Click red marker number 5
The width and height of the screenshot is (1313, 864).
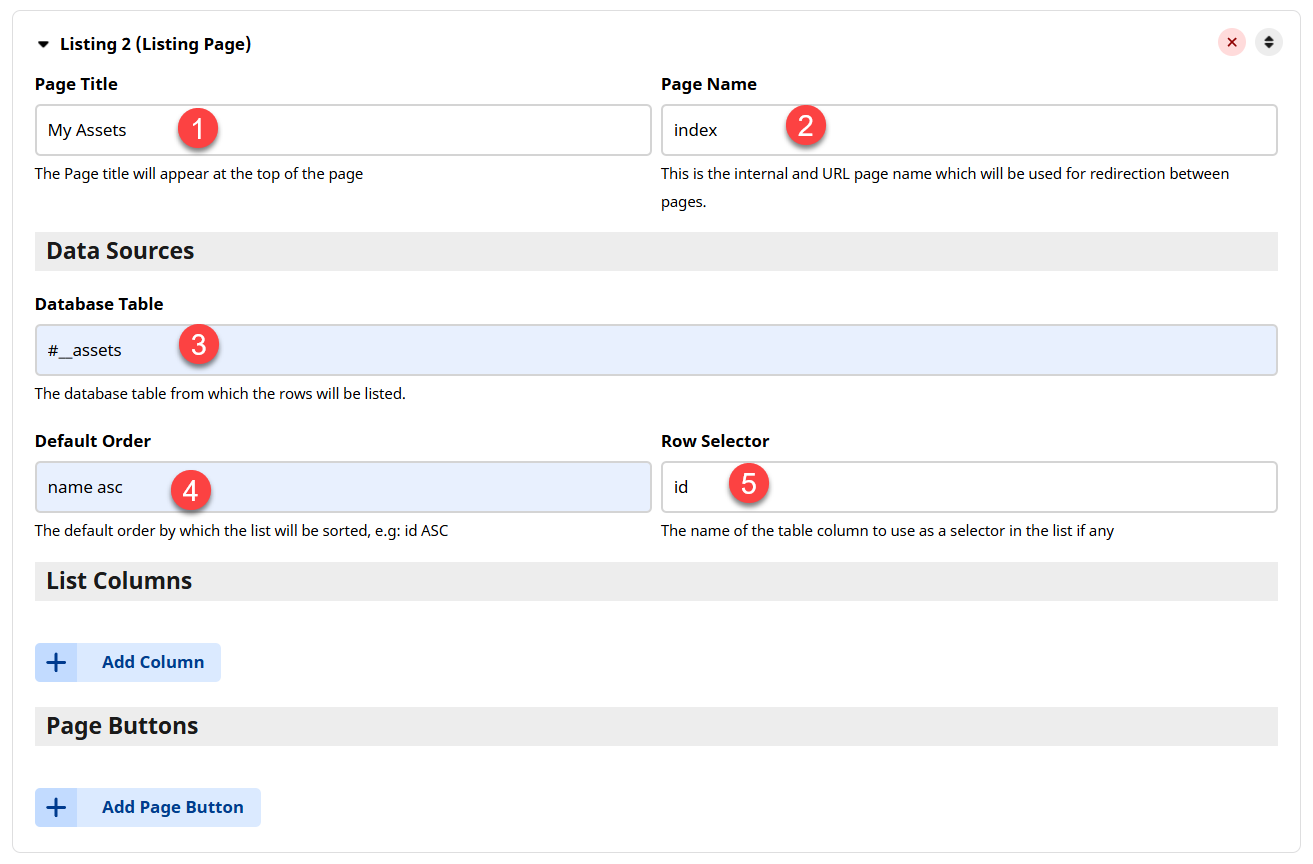pos(749,484)
